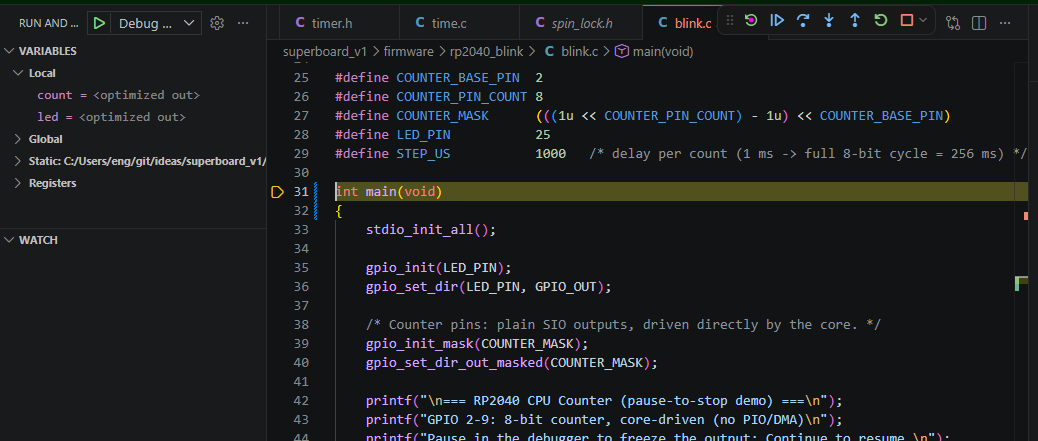
Task: Click the C icon on timer.h tab
Action: [300, 23]
